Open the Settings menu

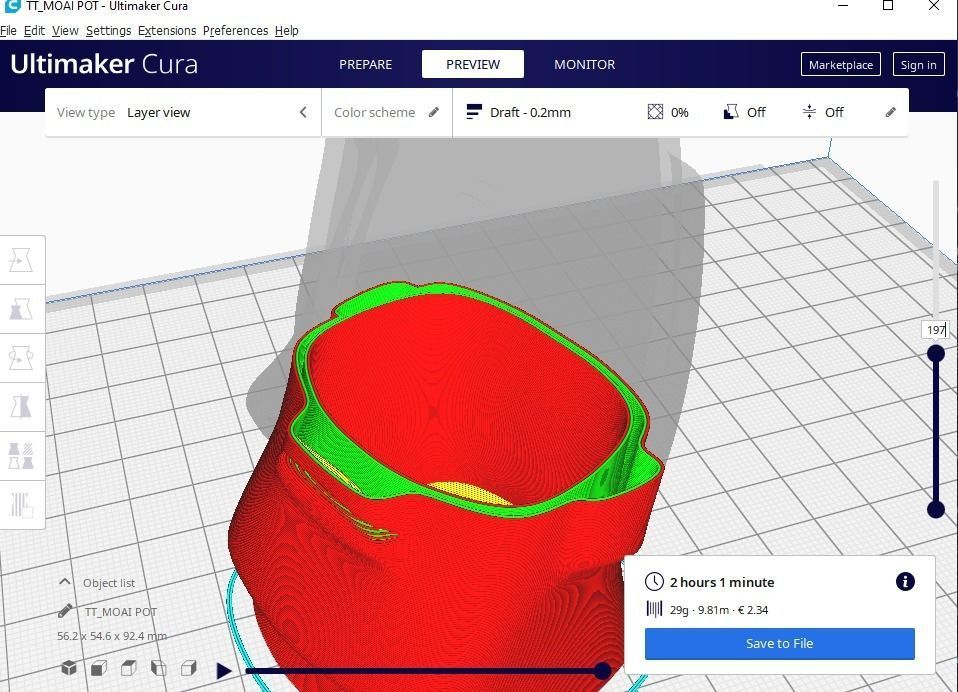109,31
